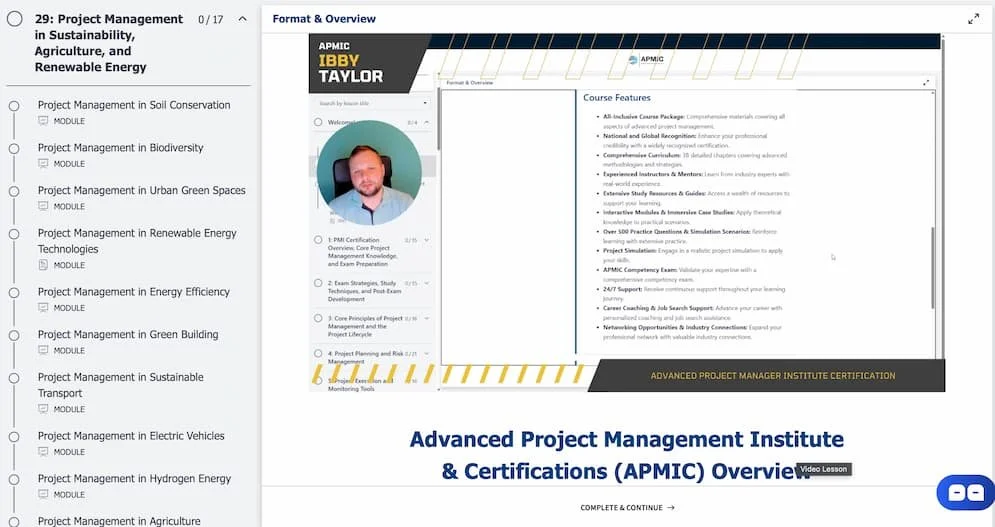Open Project Management in Sustainable Transport module
Viewport: 995px width, 527px height.
coord(121,385)
